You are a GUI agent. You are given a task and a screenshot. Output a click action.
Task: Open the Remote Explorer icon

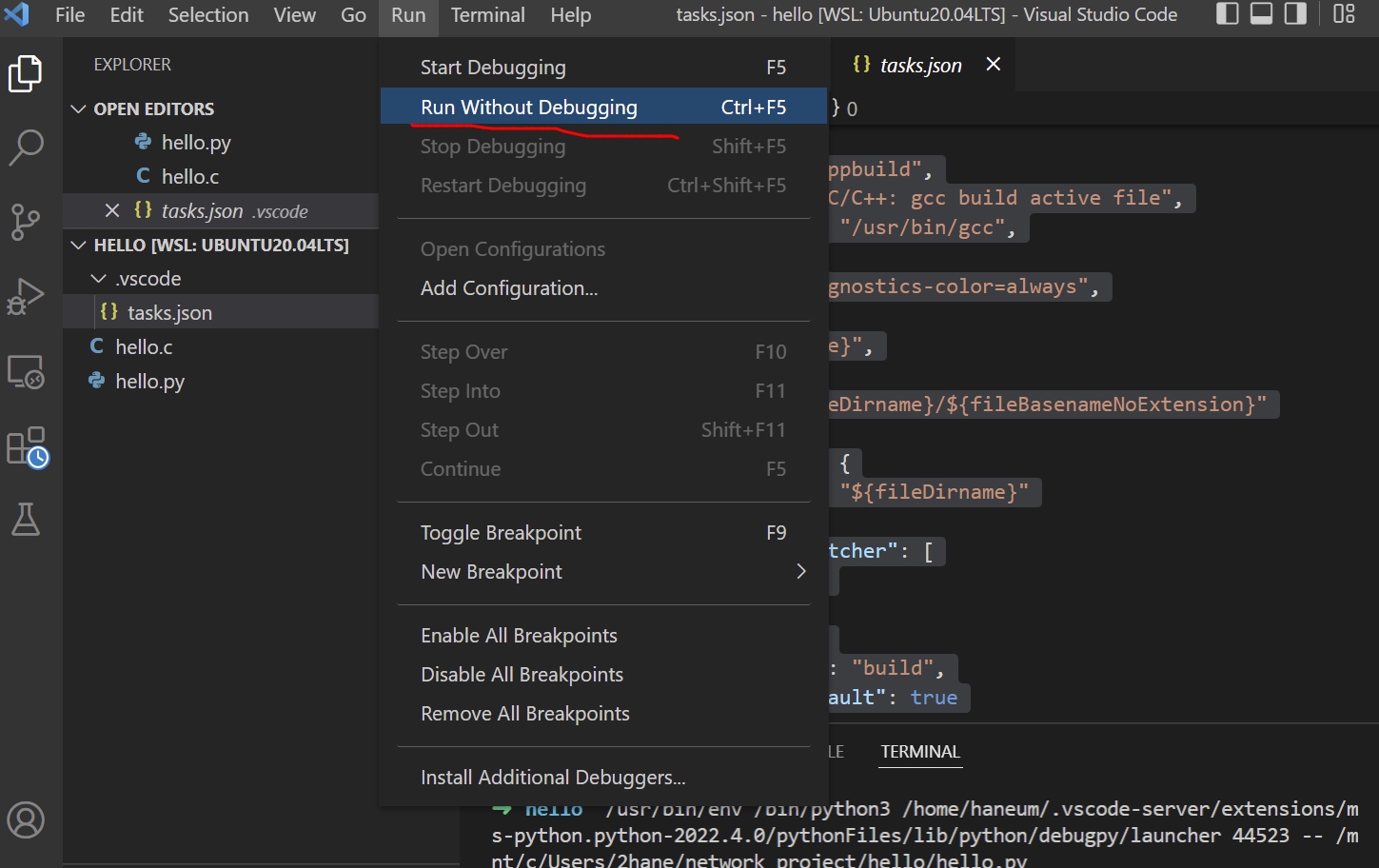click(x=26, y=371)
